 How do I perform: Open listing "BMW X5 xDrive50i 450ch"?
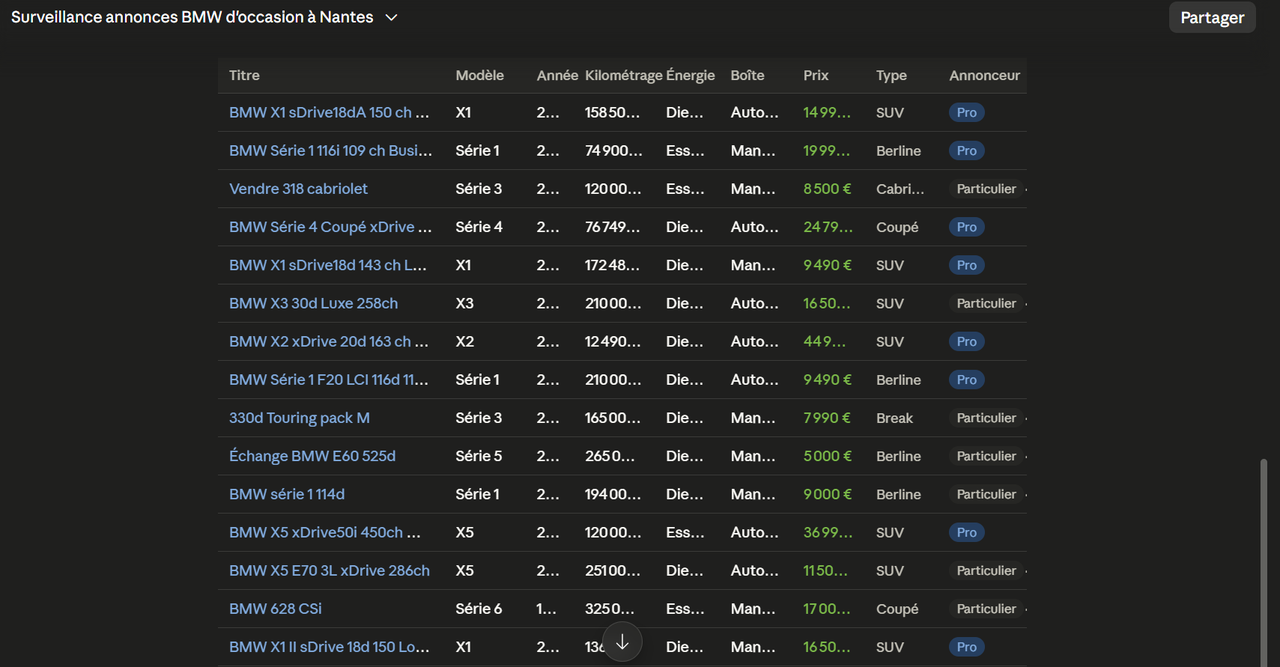[325, 532]
